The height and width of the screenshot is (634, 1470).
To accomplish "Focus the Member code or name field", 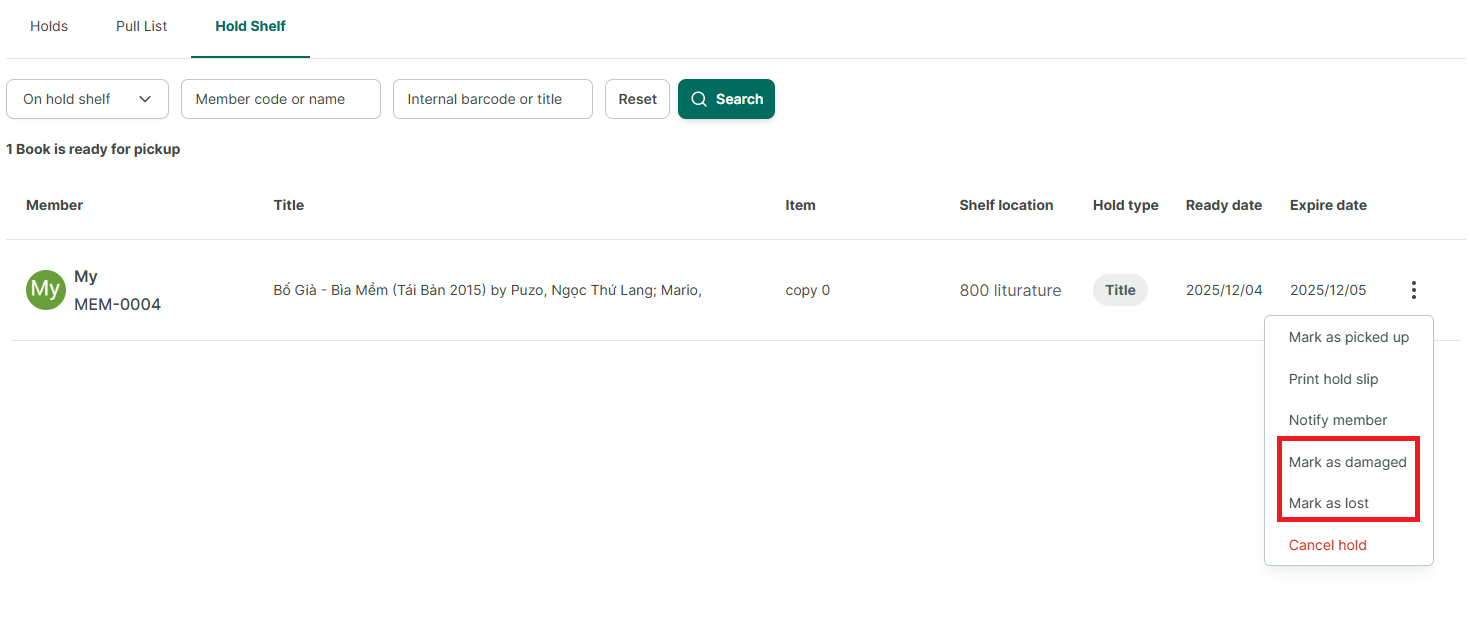I will pos(281,99).
